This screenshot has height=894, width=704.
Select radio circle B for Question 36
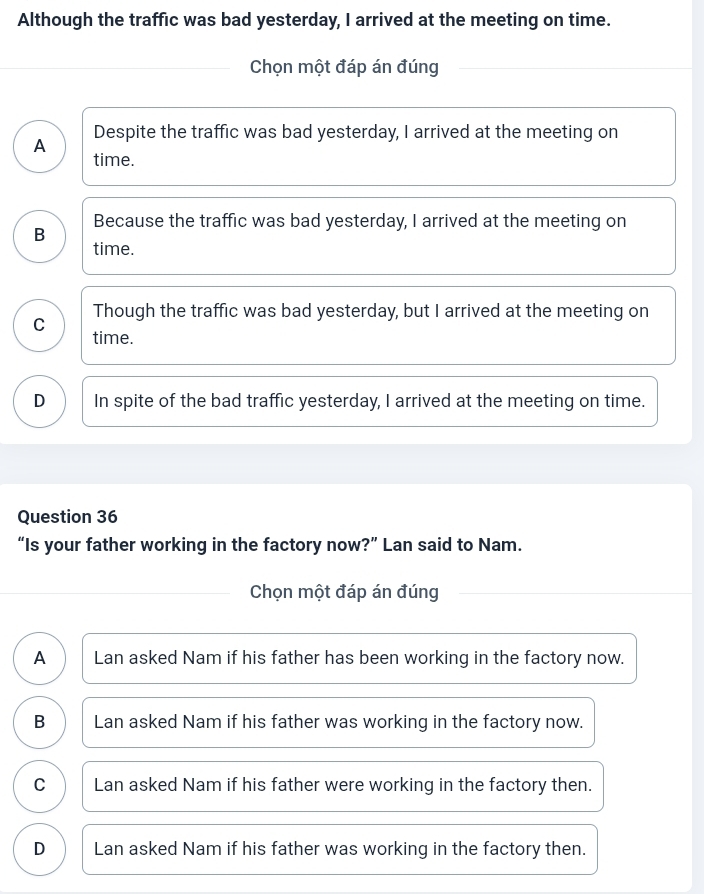click(39, 722)
